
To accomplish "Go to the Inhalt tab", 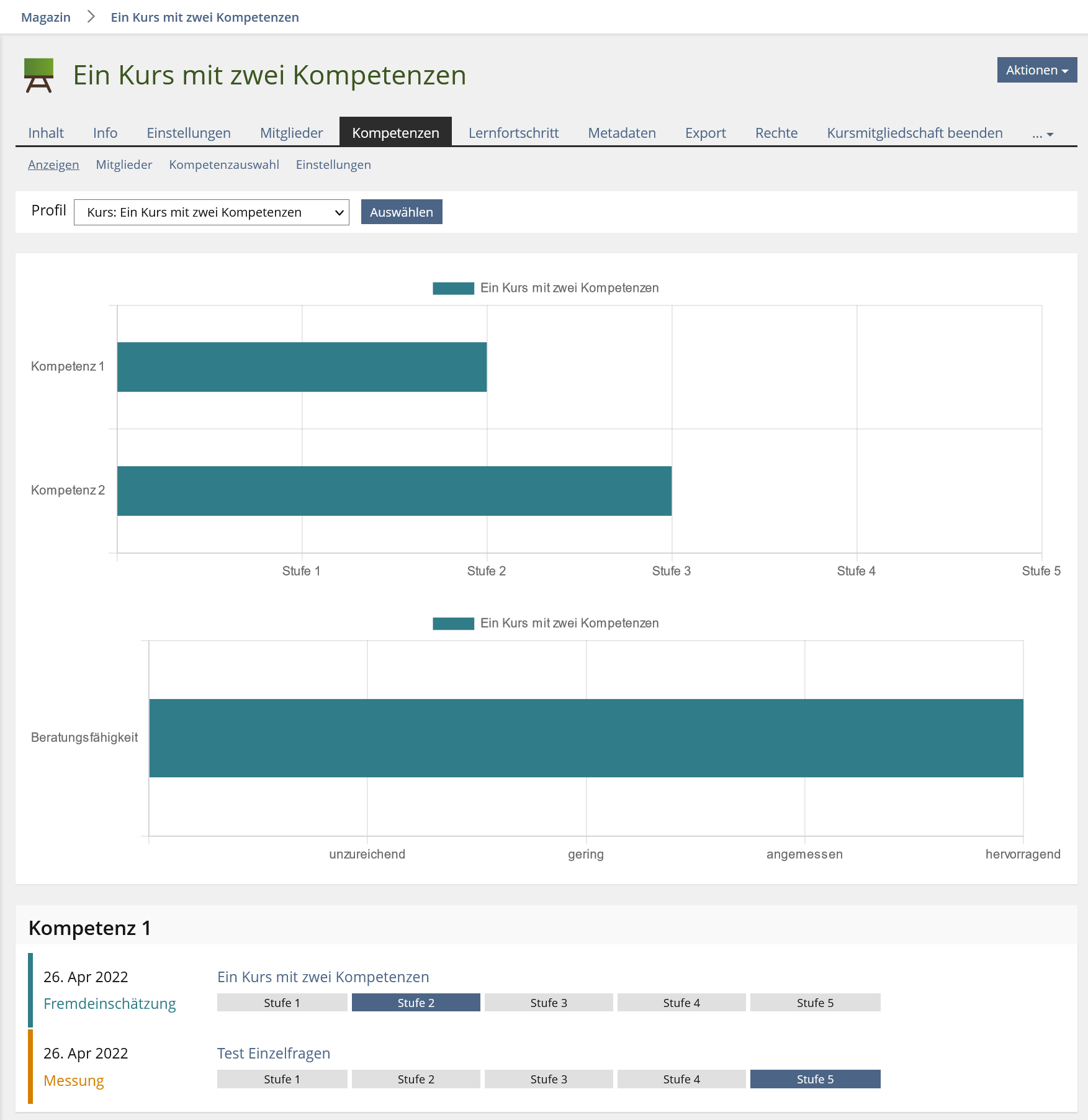I will (x=46, y=133).
